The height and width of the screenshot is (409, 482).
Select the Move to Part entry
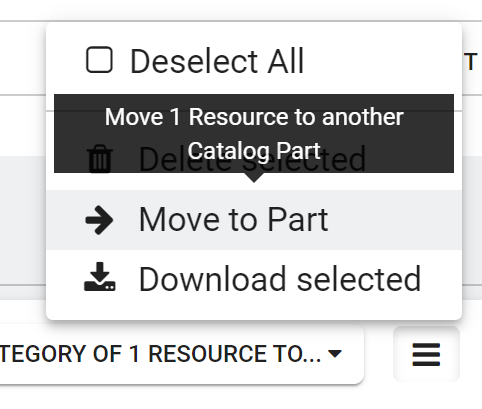pyautogui.click(x=254, y=220)
